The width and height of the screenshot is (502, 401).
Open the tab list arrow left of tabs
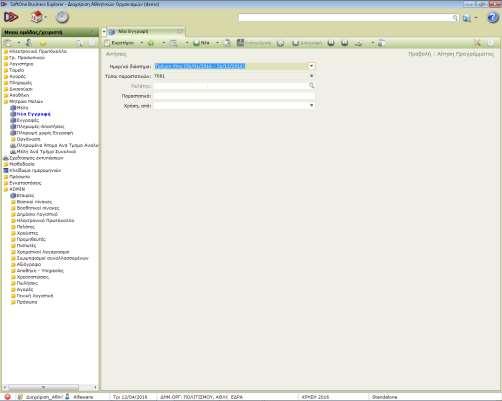pos(104,32)
